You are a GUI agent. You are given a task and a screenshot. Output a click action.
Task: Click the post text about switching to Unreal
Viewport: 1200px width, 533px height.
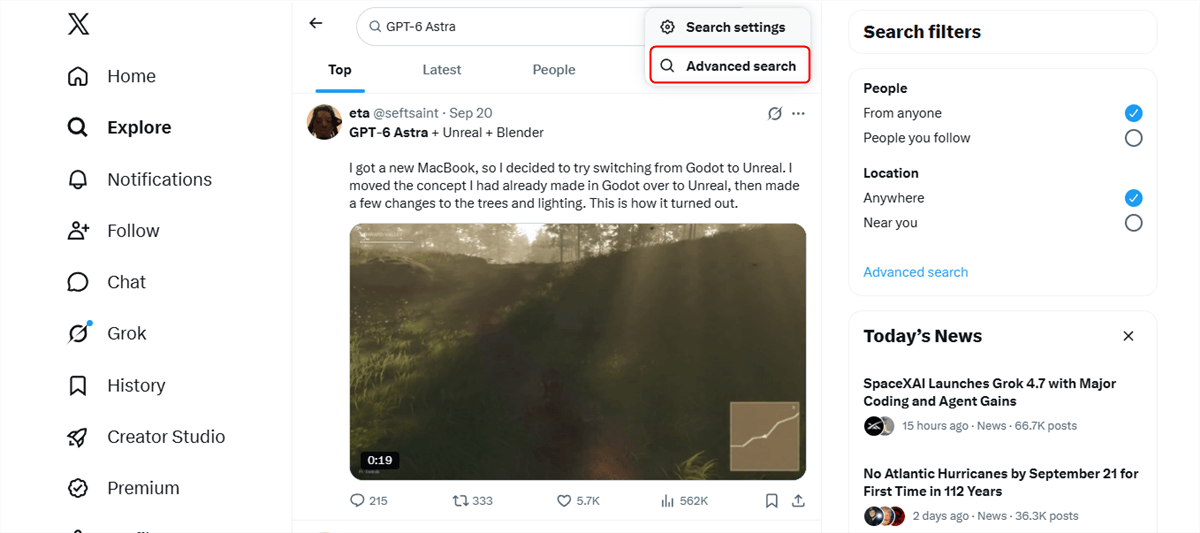pos(574,185)
